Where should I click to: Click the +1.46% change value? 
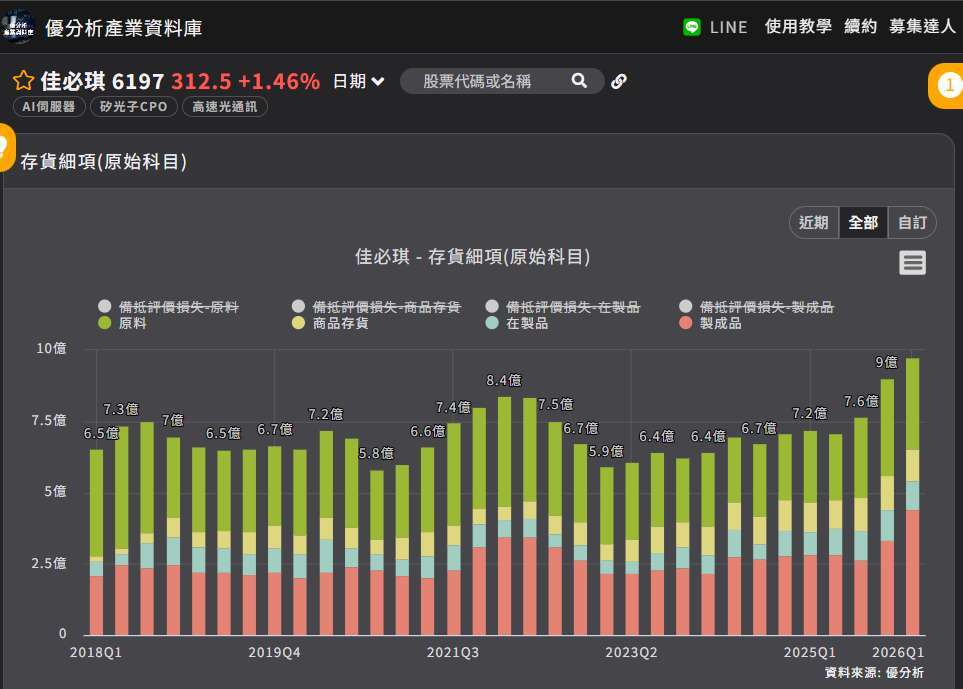279,81
